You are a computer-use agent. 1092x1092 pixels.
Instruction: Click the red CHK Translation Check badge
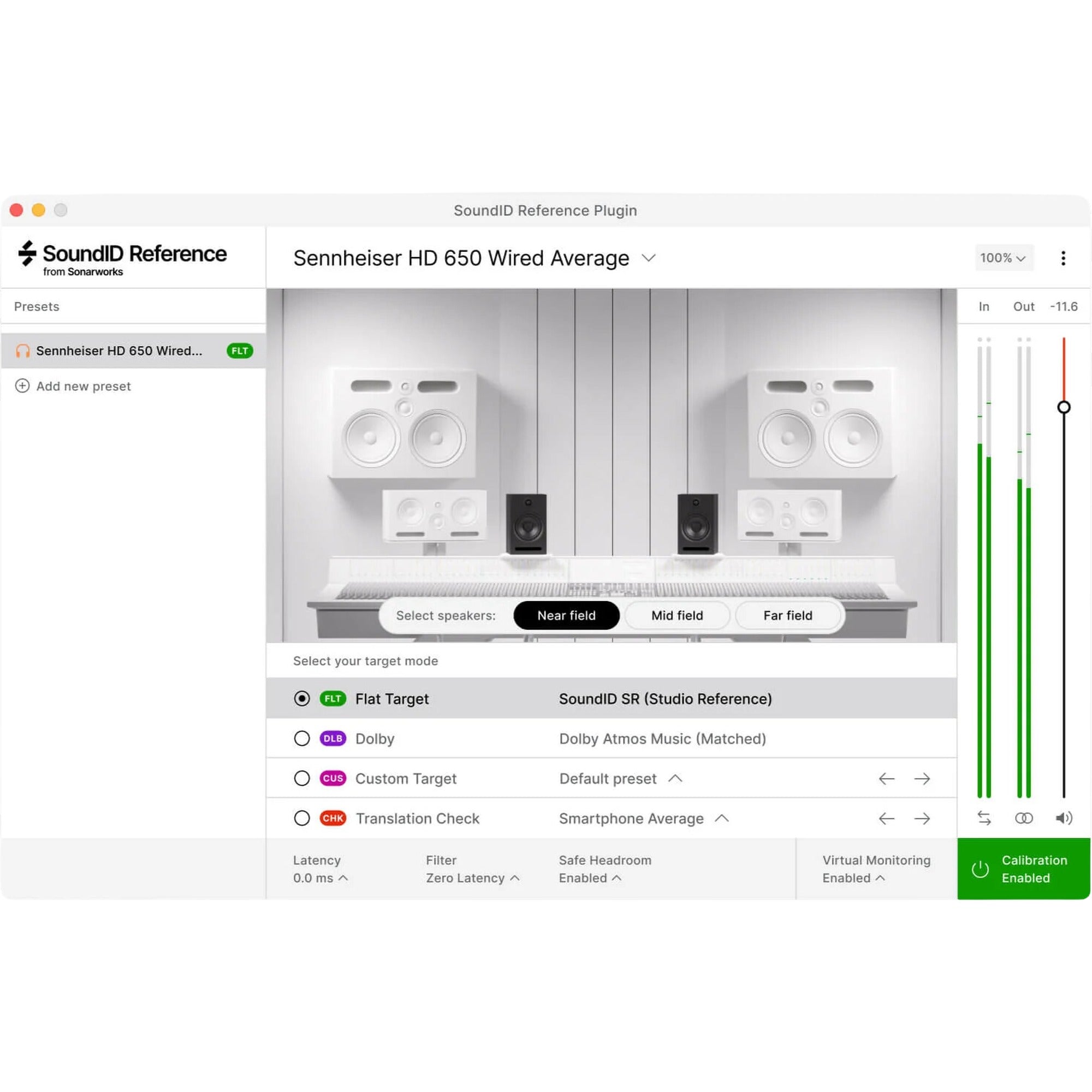click(333, 818)
